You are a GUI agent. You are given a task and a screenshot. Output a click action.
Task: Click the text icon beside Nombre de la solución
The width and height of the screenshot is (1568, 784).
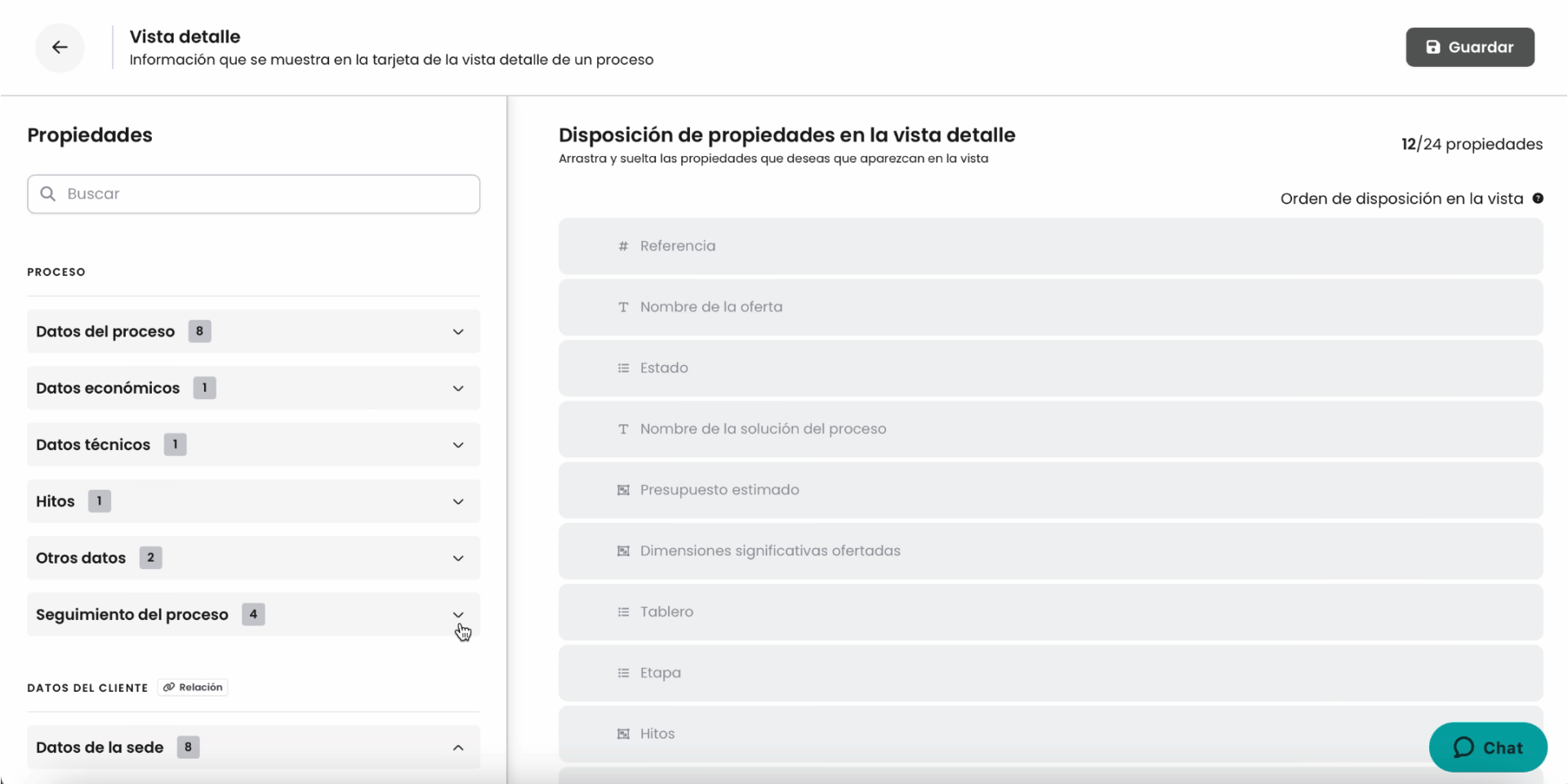point(623,429)
